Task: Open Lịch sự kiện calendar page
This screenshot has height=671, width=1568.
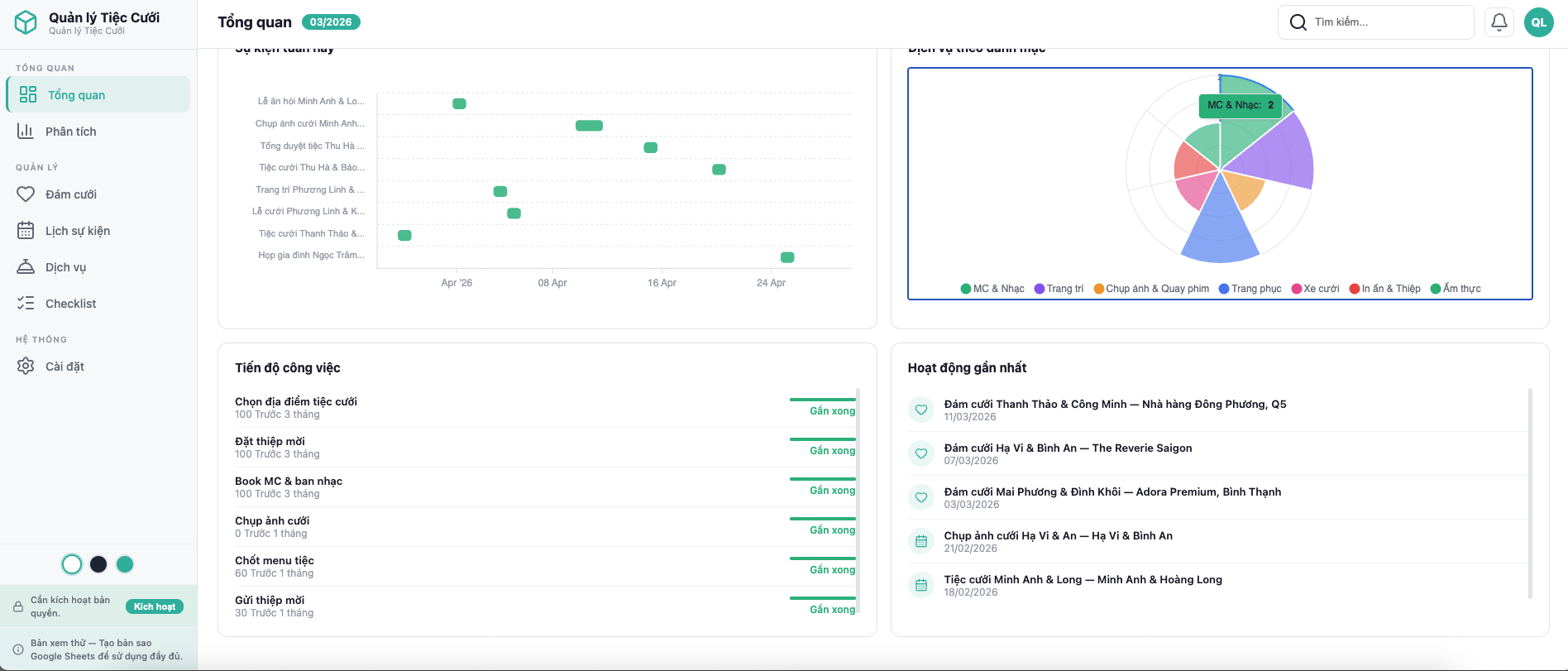Action: [77, 231]
